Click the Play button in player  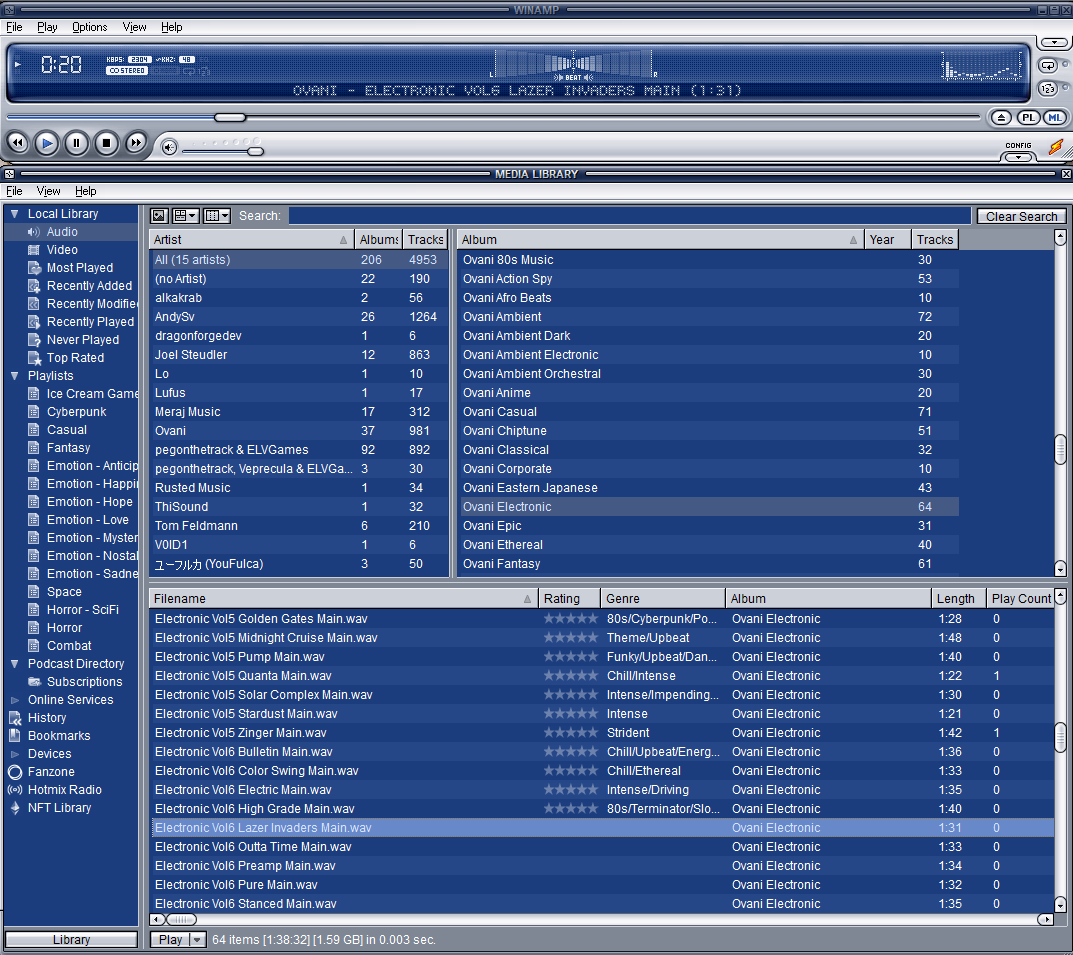[x=47, y=143]
